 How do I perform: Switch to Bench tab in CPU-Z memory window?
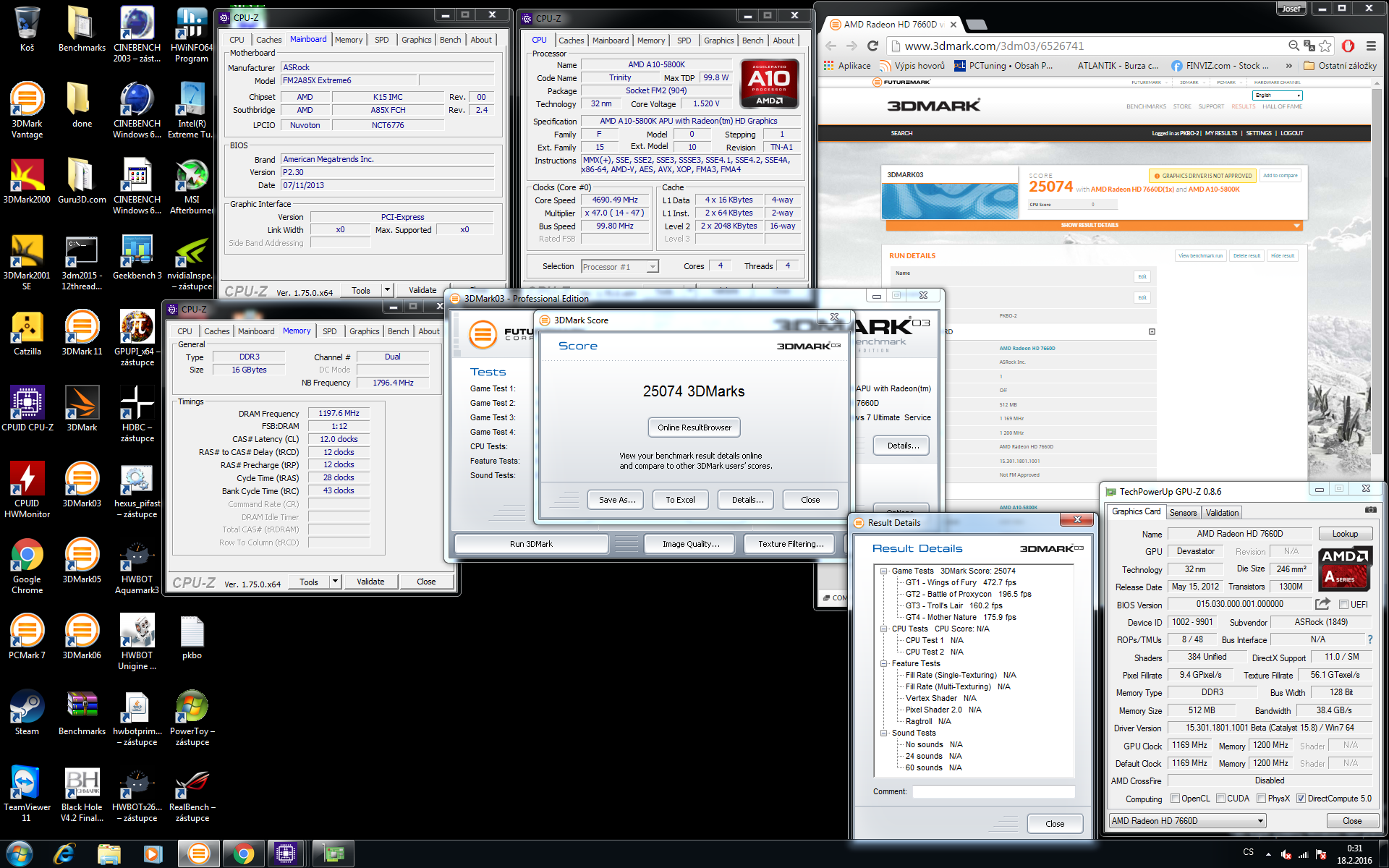[398, 331]
